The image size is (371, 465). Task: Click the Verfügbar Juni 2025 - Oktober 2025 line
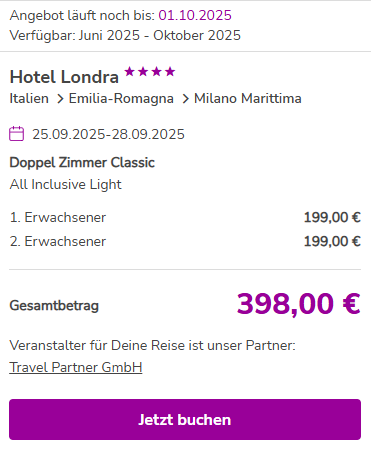125,35
